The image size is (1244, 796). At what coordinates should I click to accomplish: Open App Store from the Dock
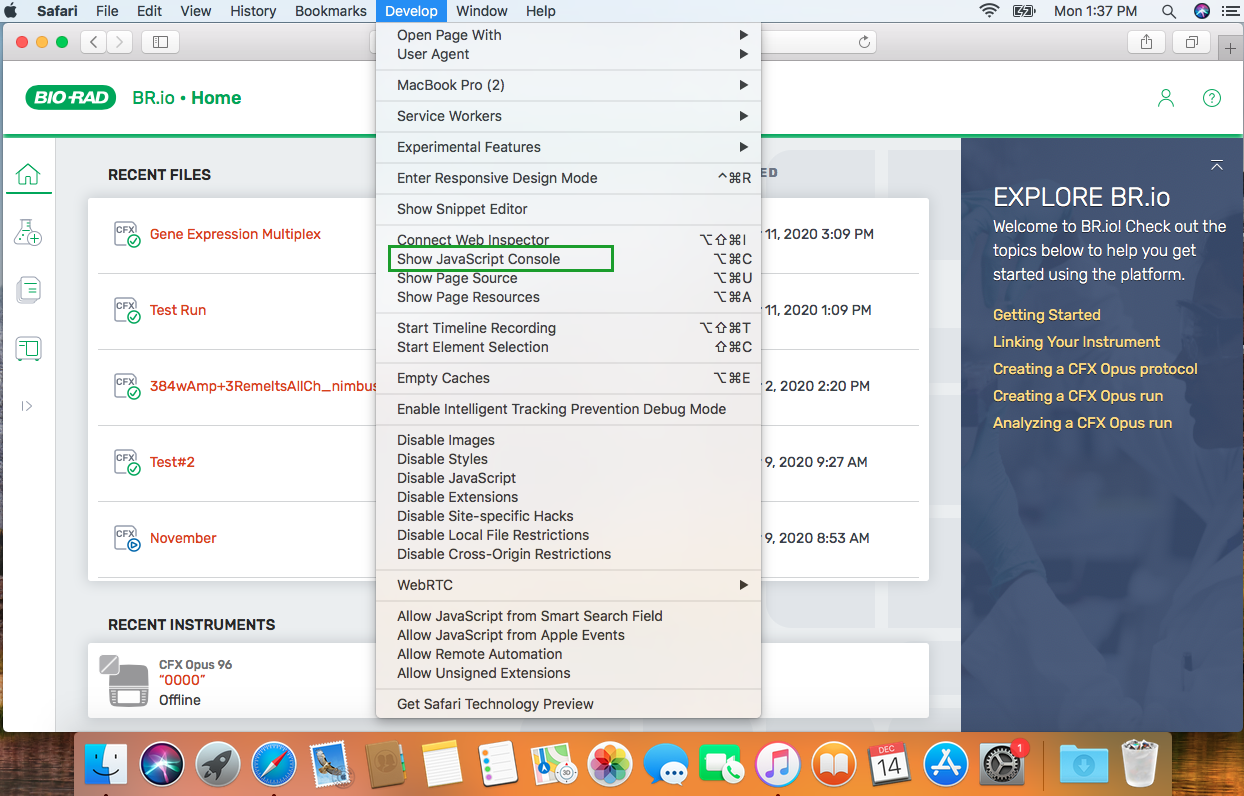(x=945, y=764)
